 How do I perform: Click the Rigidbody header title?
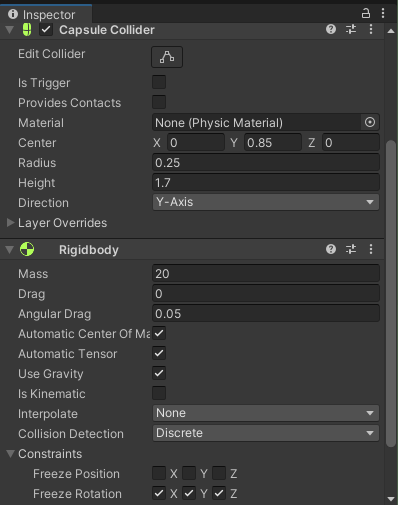coord(89,250)
